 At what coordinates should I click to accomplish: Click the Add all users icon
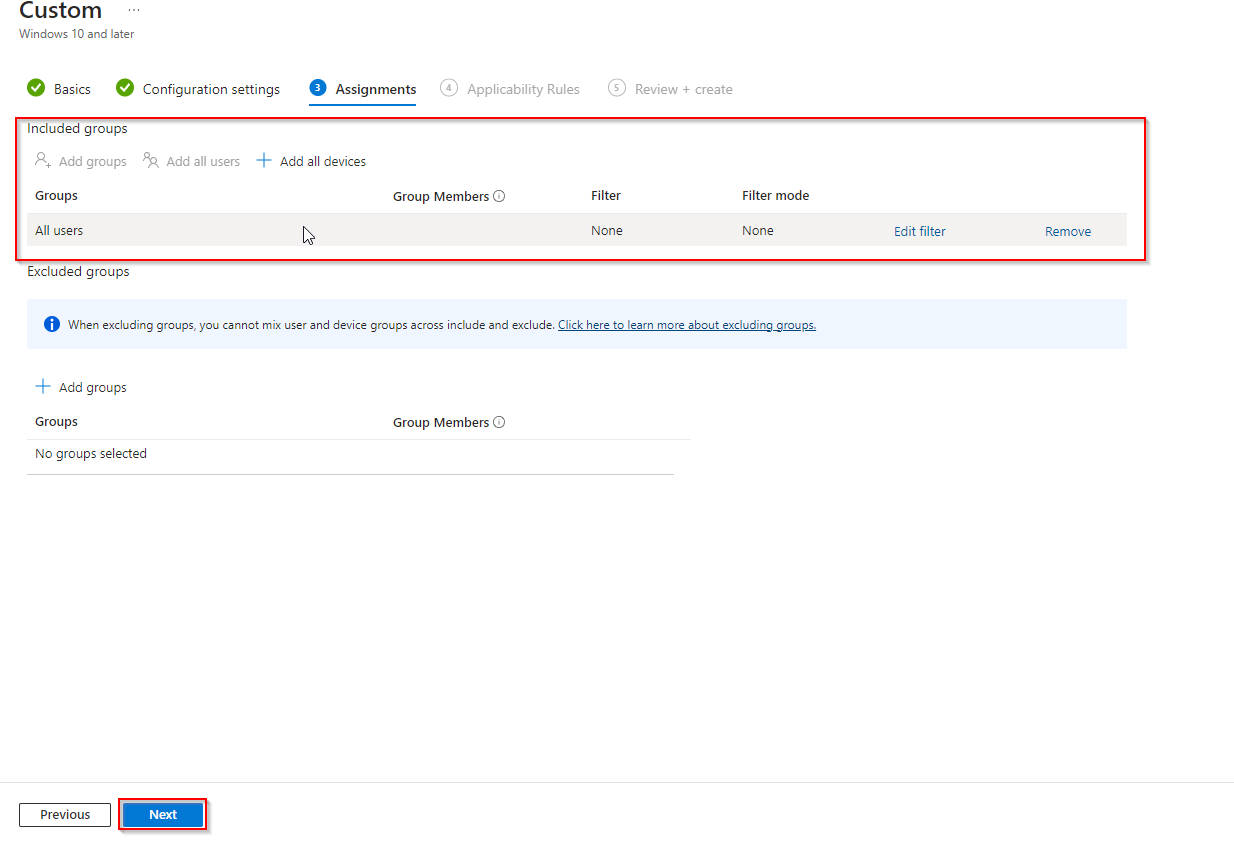(149, 160)
